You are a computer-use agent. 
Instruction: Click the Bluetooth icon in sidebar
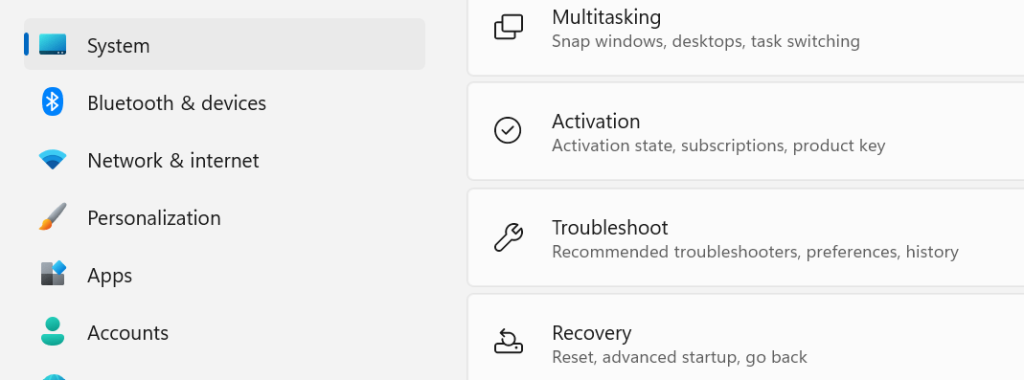click(52, 102)
